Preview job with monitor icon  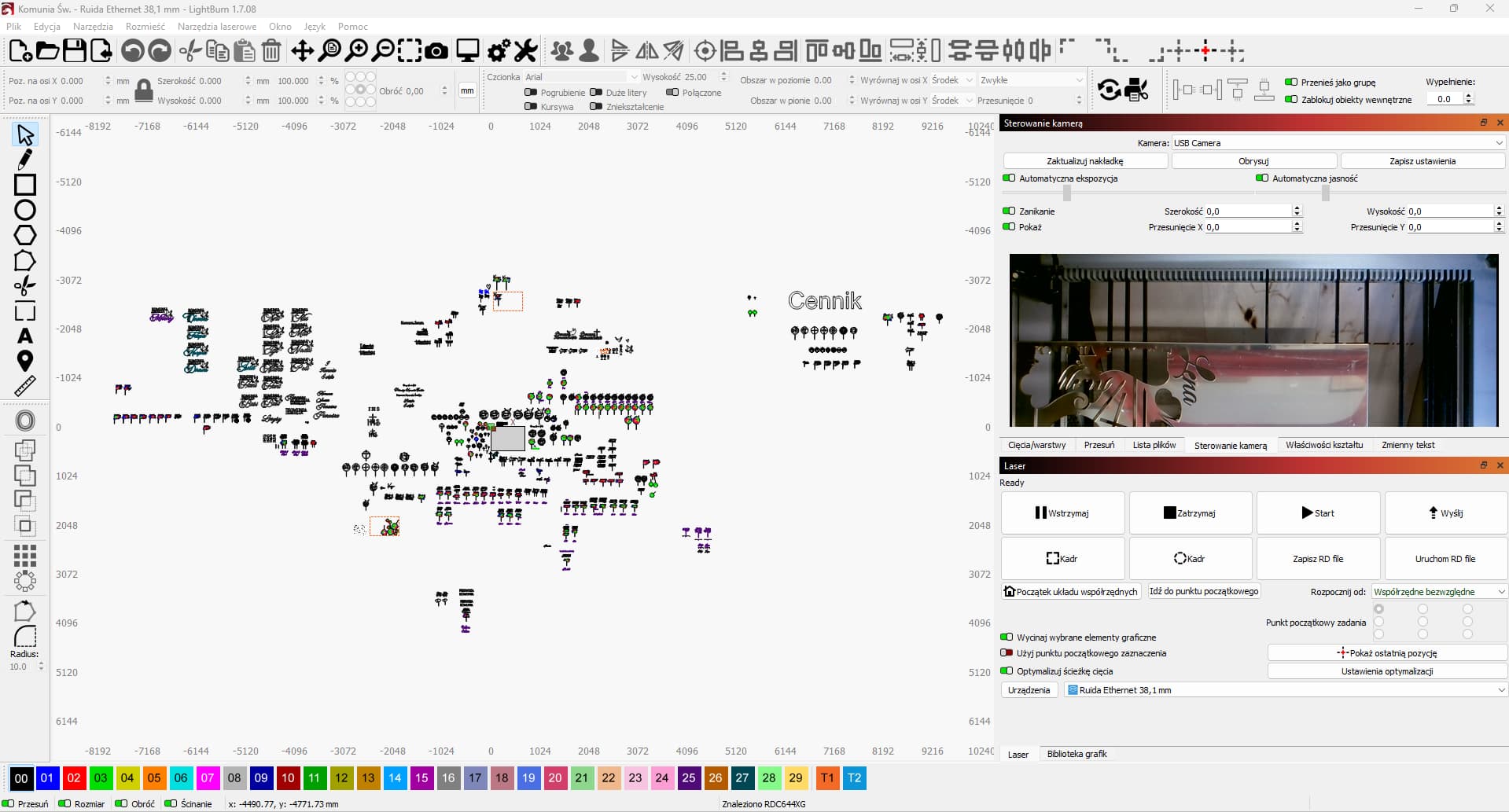pyautogui.click(x=468, y=51)
